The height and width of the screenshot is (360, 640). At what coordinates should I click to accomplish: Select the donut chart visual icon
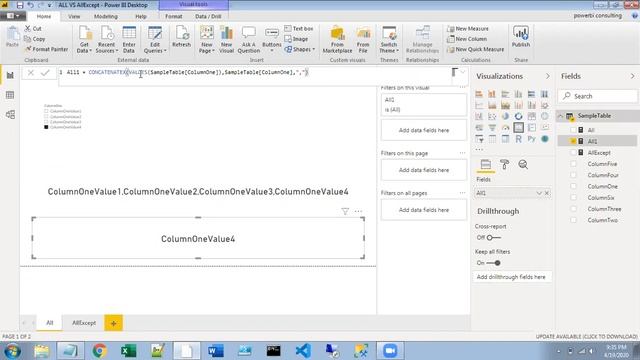coord(518,116)
